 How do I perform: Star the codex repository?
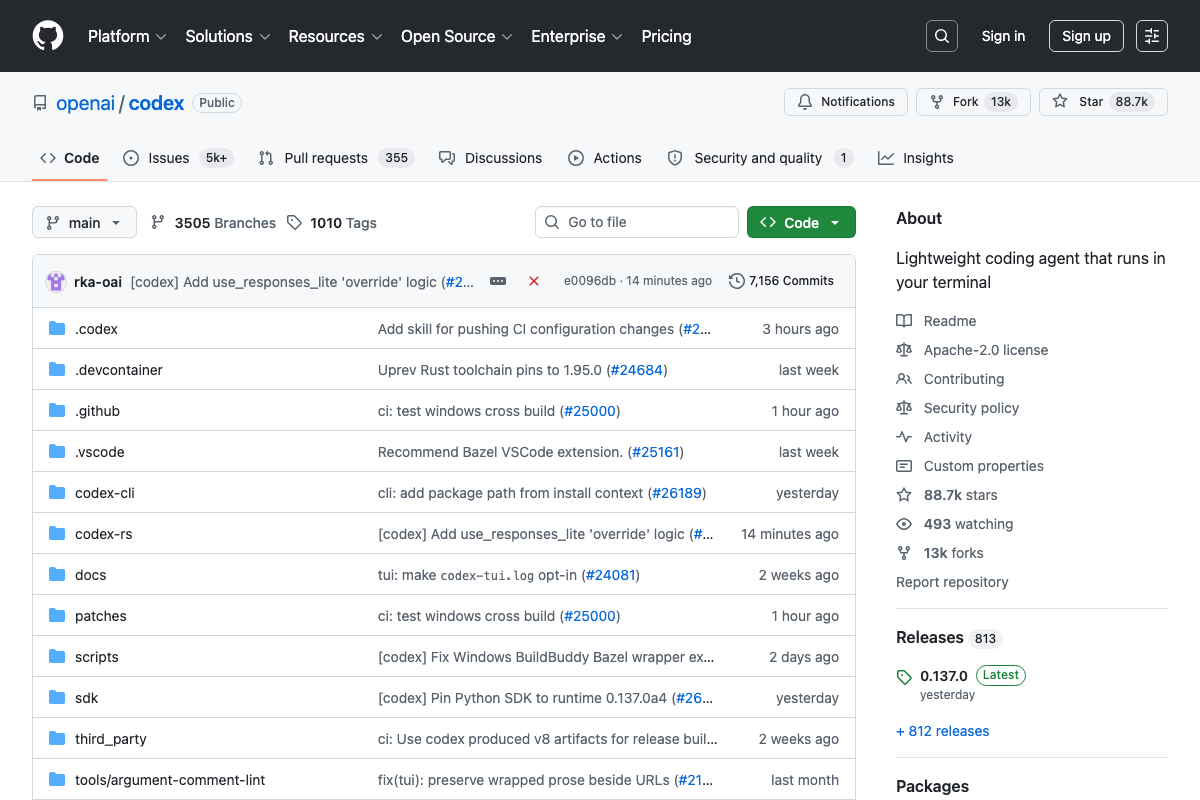[x=1103, y=102]
